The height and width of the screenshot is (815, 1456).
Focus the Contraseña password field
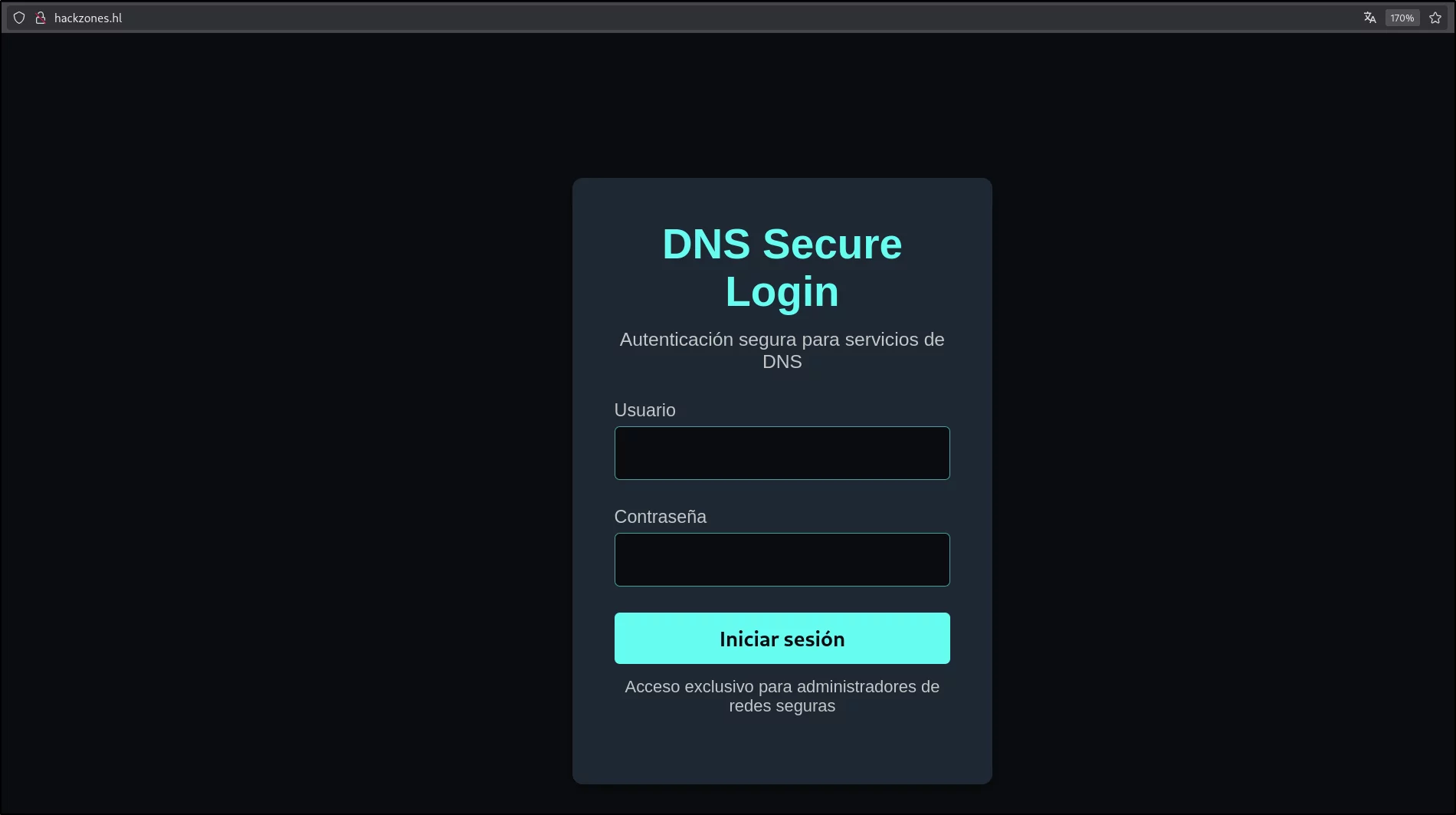(x=782, y=560)
